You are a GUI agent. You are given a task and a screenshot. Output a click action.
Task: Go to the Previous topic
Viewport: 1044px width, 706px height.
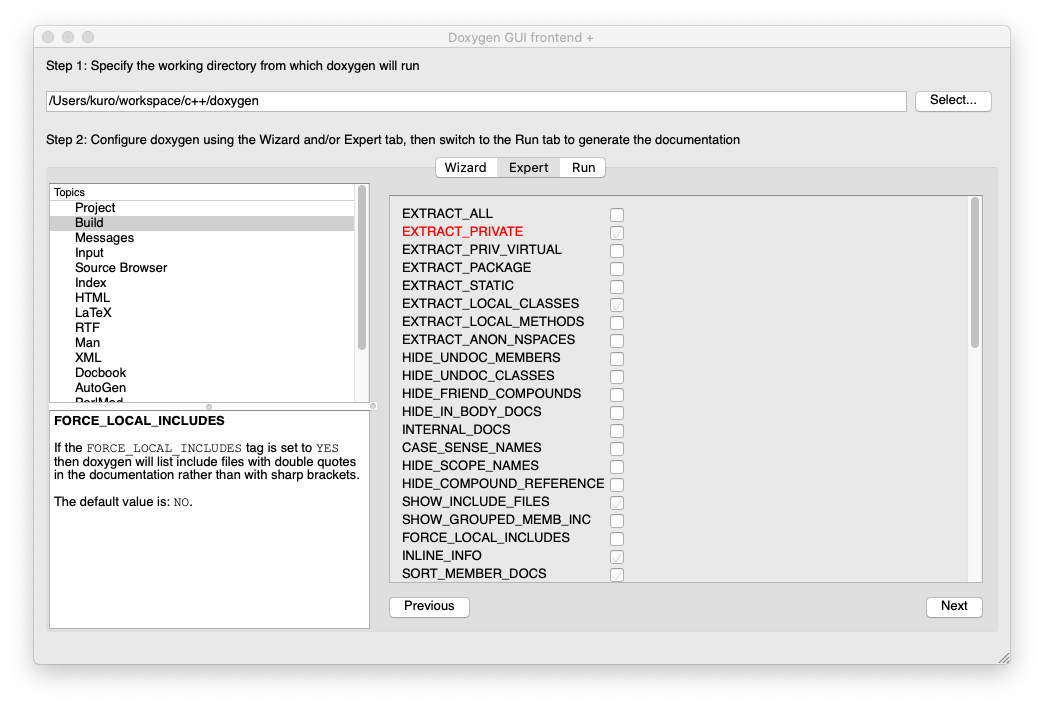click(x=429, y=606)
